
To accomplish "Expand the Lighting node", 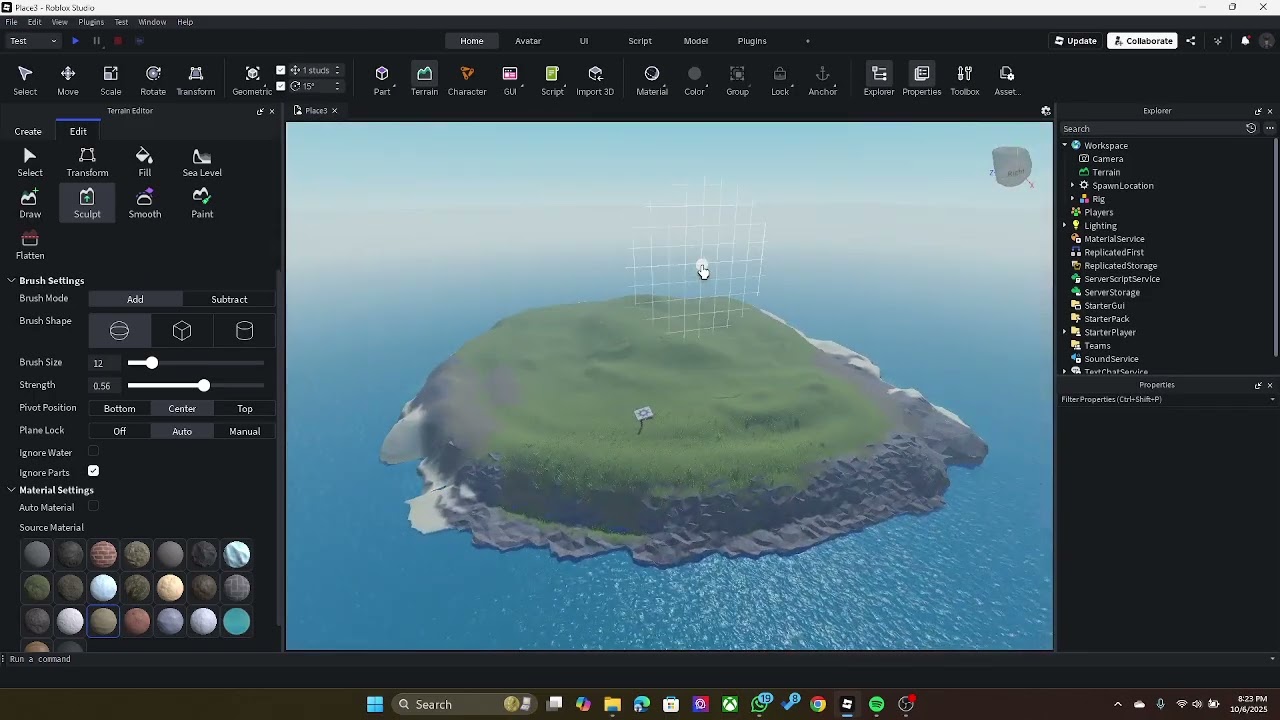I will pyautogui.click(x=1065, y=225).
